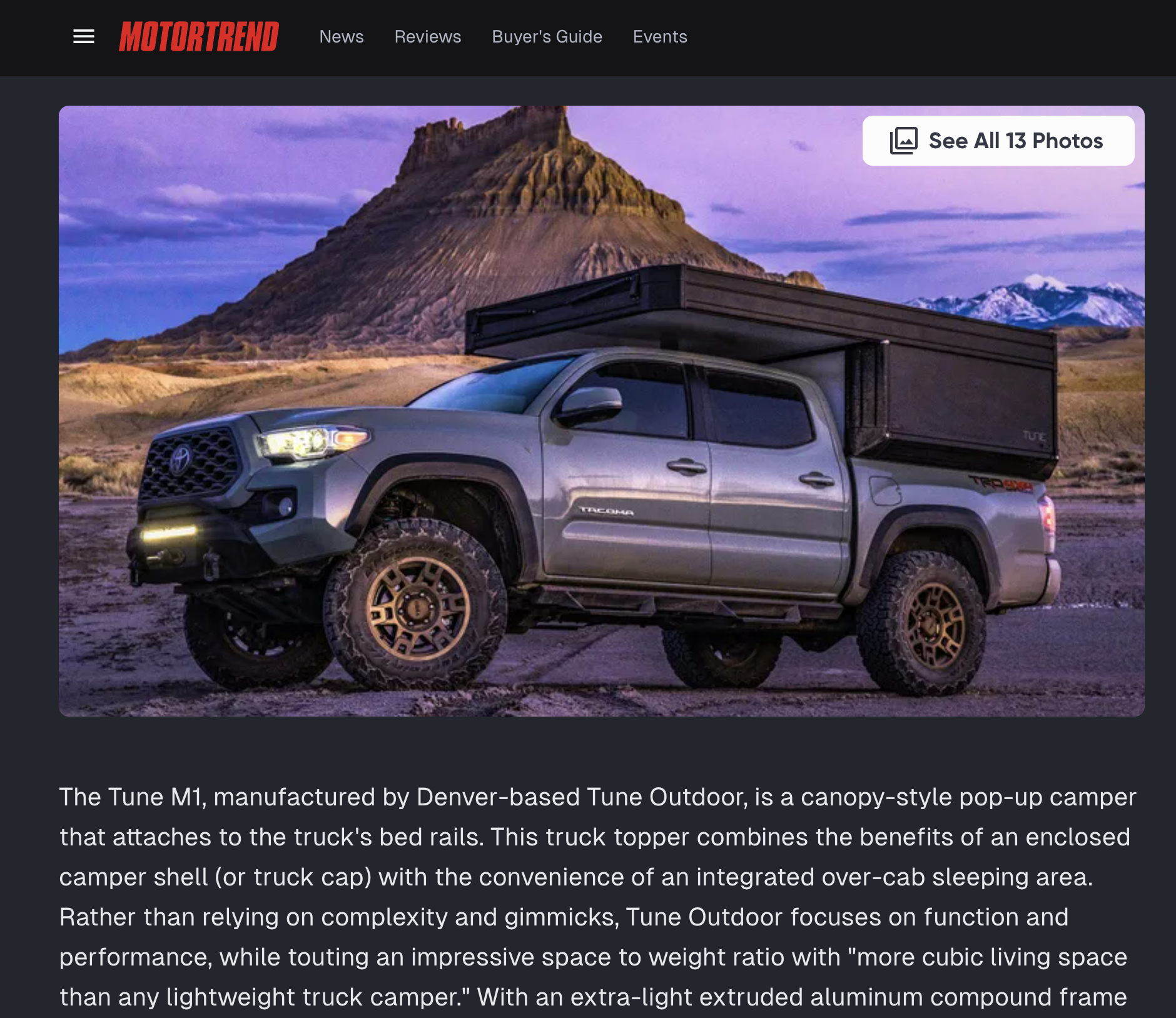The height and width of the screenshot is (1018, 1176).
Task: Click the photo gallery icon
Action: (904, 141)
